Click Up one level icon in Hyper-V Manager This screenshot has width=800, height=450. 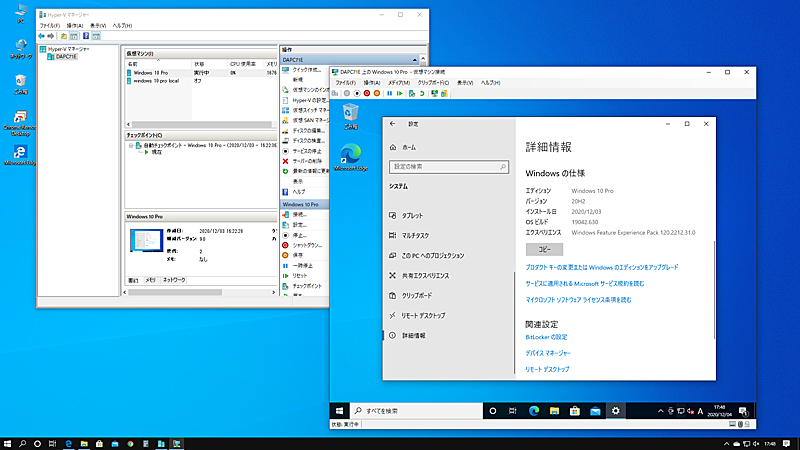point(64,36)
